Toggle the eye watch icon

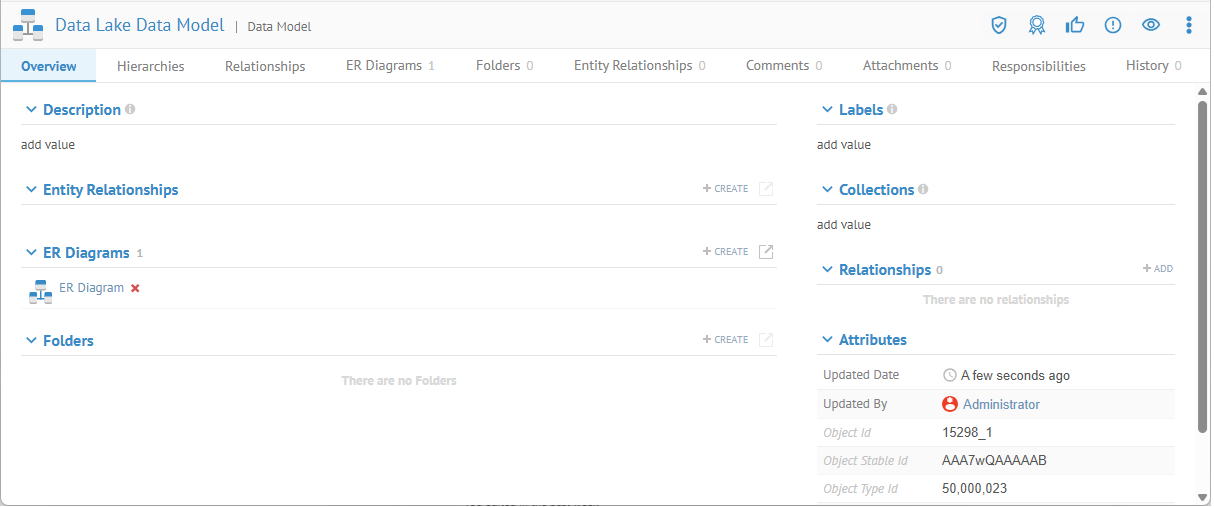pos(1151,25)
